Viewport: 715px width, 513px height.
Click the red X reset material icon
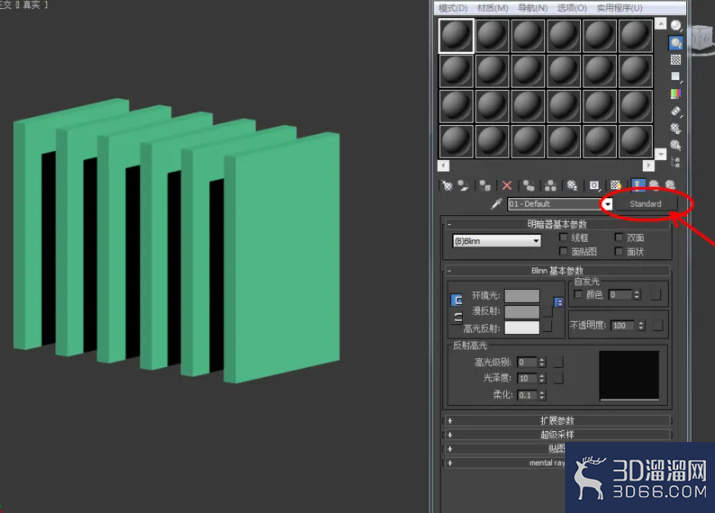(507, 186)
